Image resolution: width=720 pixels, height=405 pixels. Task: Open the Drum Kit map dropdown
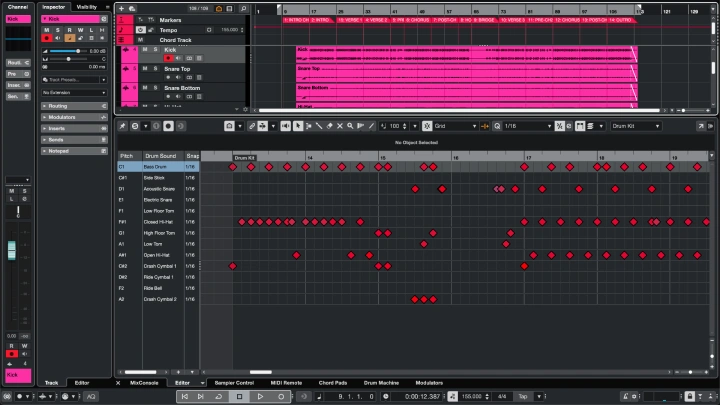636,126
